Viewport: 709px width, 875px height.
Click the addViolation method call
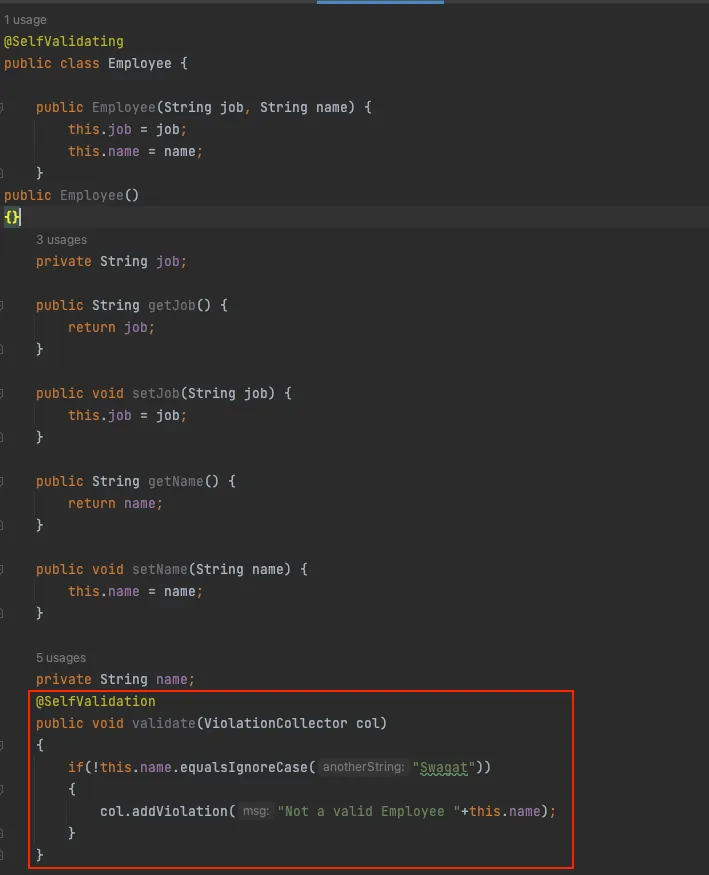tap(180, 811)
